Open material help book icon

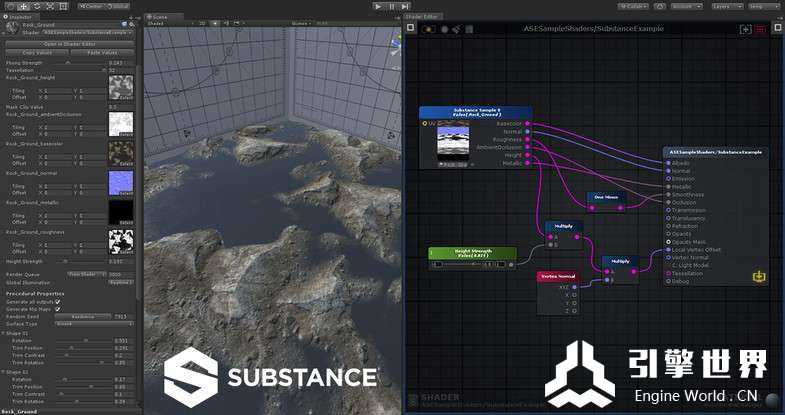[124, 24]
